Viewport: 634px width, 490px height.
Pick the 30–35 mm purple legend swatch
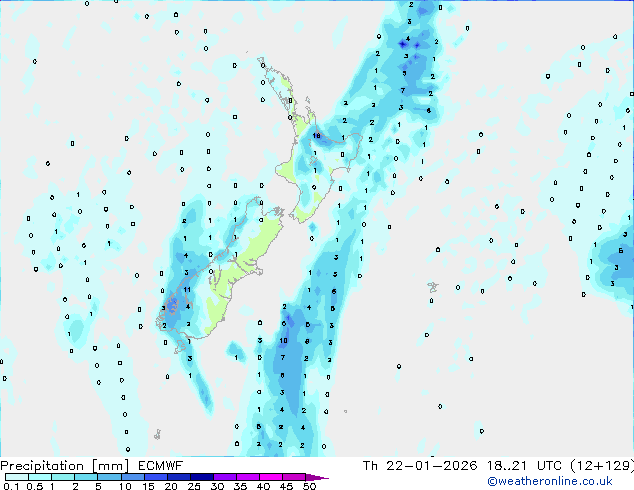tap(225, 477)
